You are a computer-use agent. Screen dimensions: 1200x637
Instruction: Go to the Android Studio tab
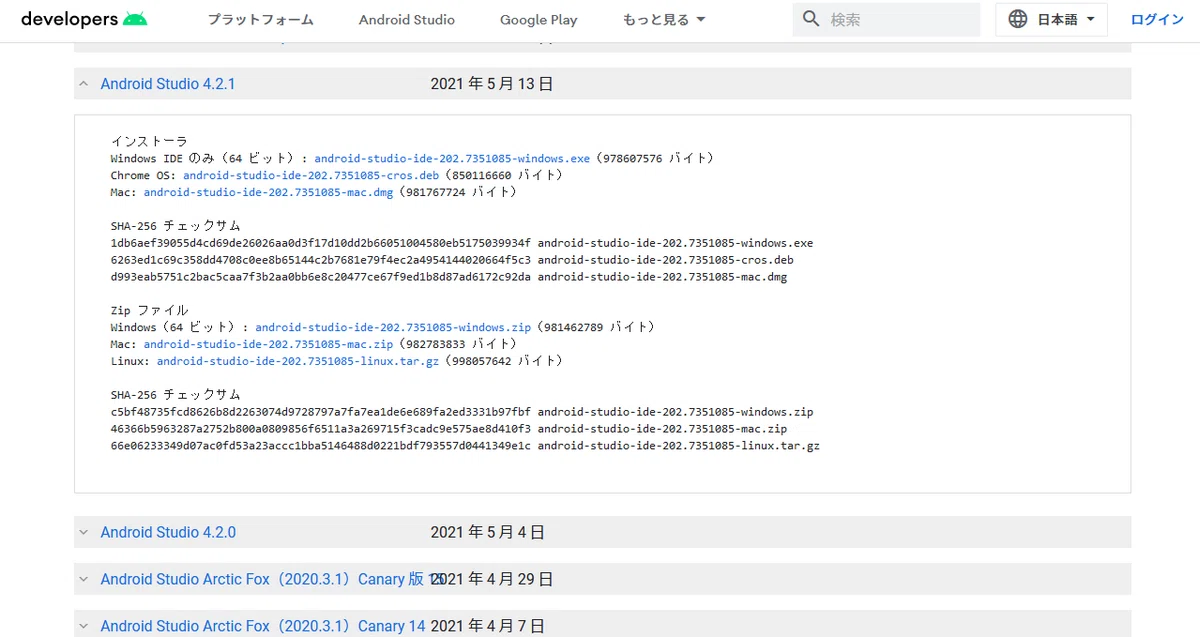click(x=407, y=20)
